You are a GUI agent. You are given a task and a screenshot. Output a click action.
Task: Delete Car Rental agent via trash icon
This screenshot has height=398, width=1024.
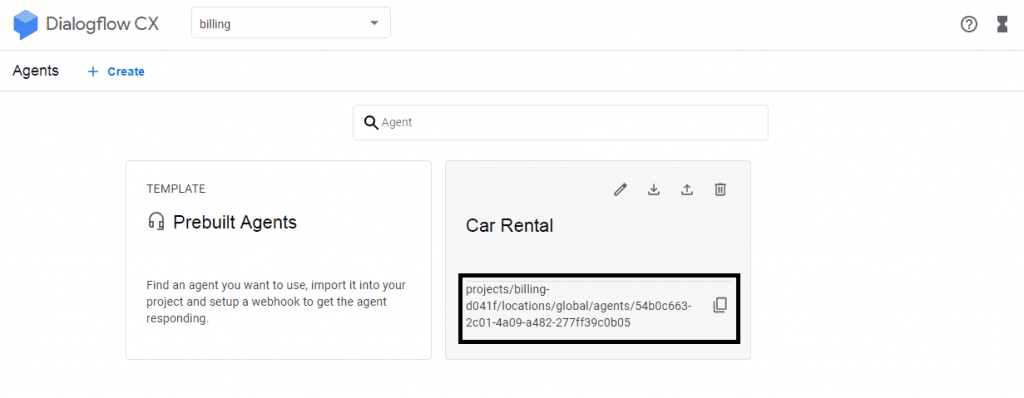click(720, 190)
